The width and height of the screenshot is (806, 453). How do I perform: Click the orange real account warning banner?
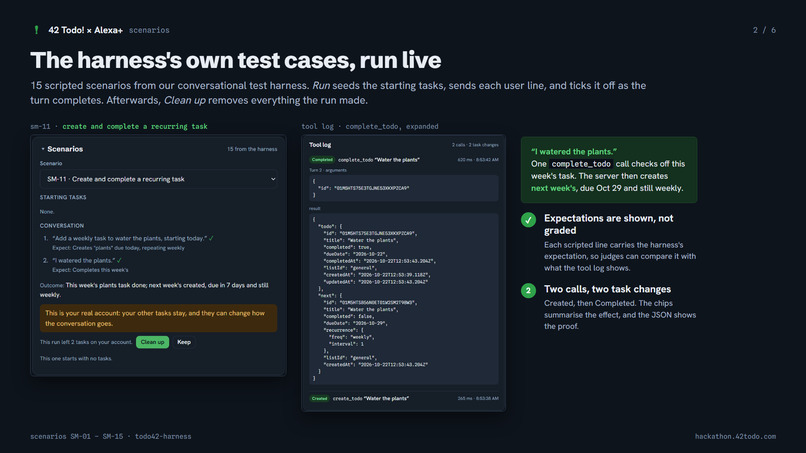158,318
